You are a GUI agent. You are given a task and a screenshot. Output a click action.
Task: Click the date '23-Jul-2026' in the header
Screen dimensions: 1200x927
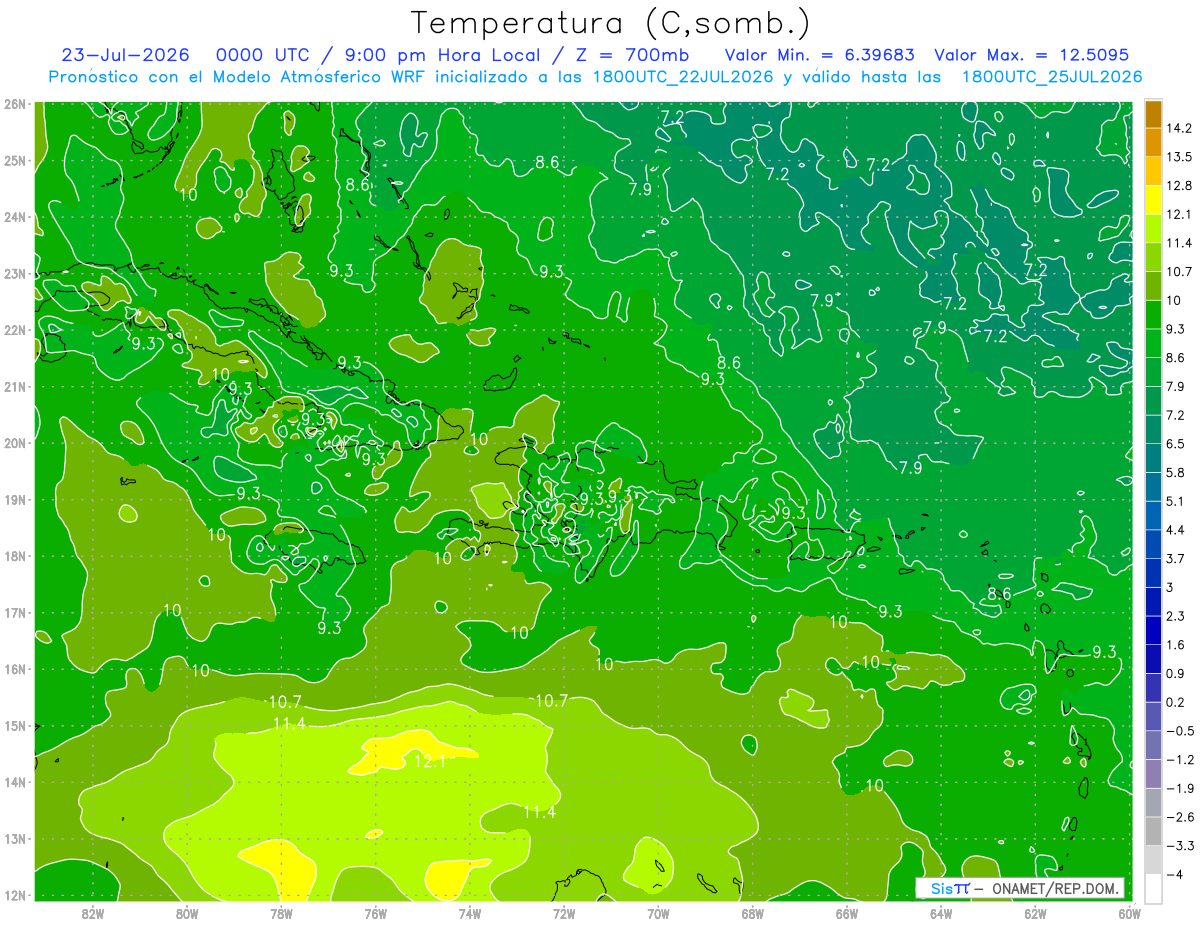pyautogui.click(x=127, y=55)
